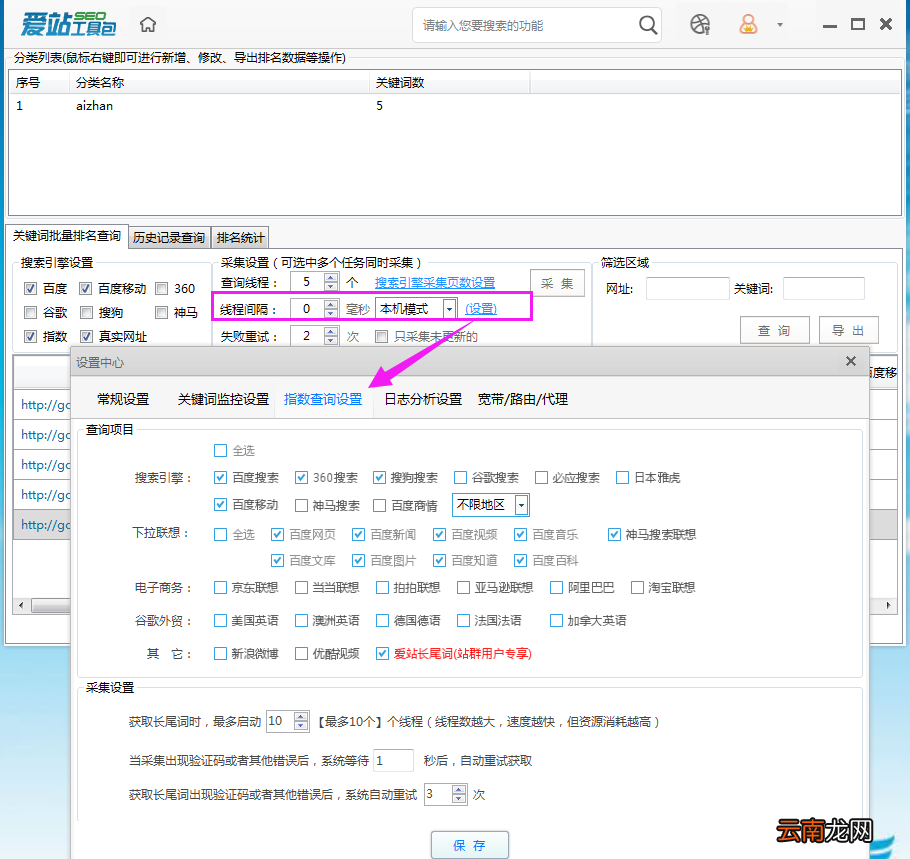910x859 pixels.
Task: Check 全选 in 下拉联想 row
Action: pyautogui.click(x=220, y=535)
